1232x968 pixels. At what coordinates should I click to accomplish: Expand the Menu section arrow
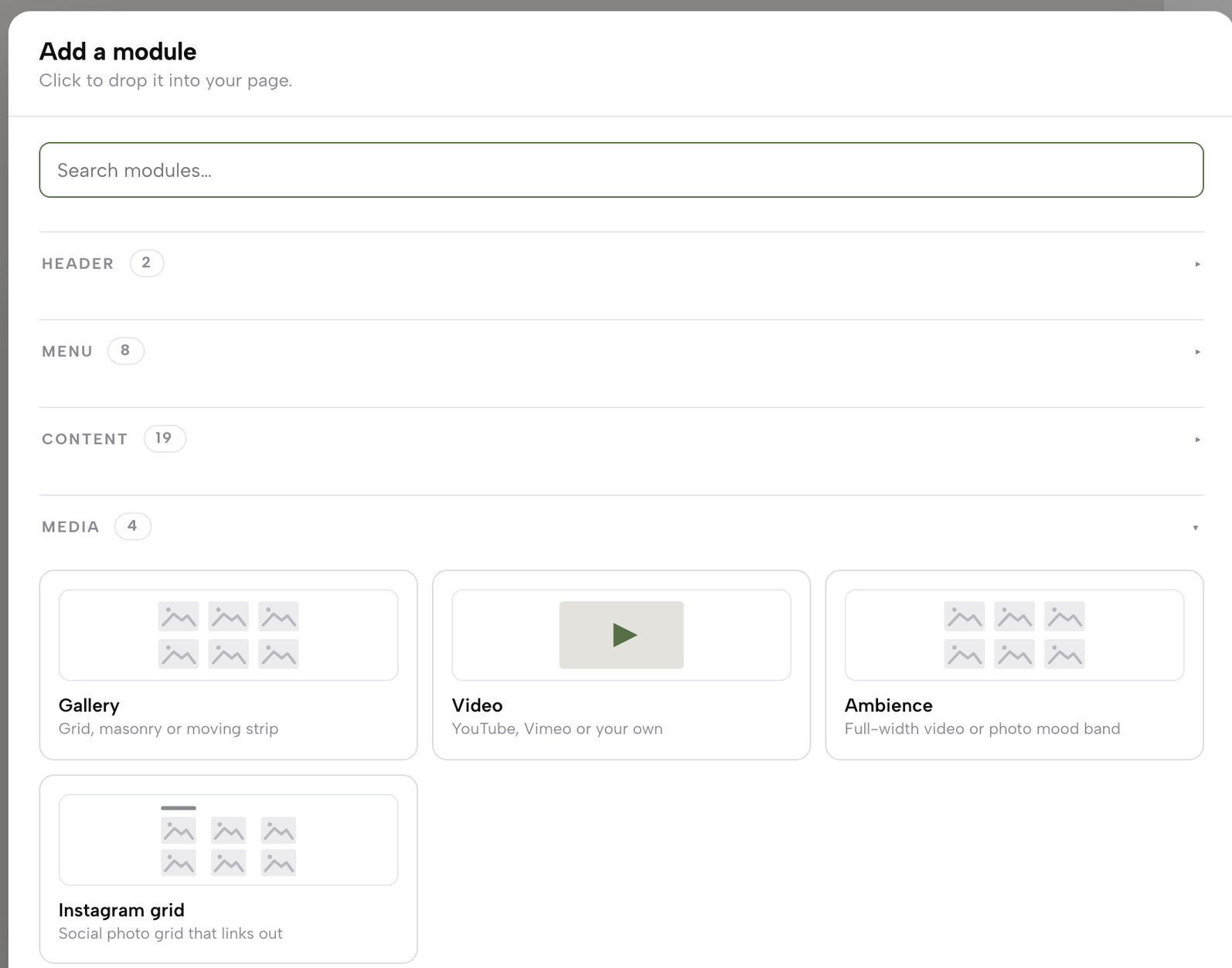pos(1197,352)
